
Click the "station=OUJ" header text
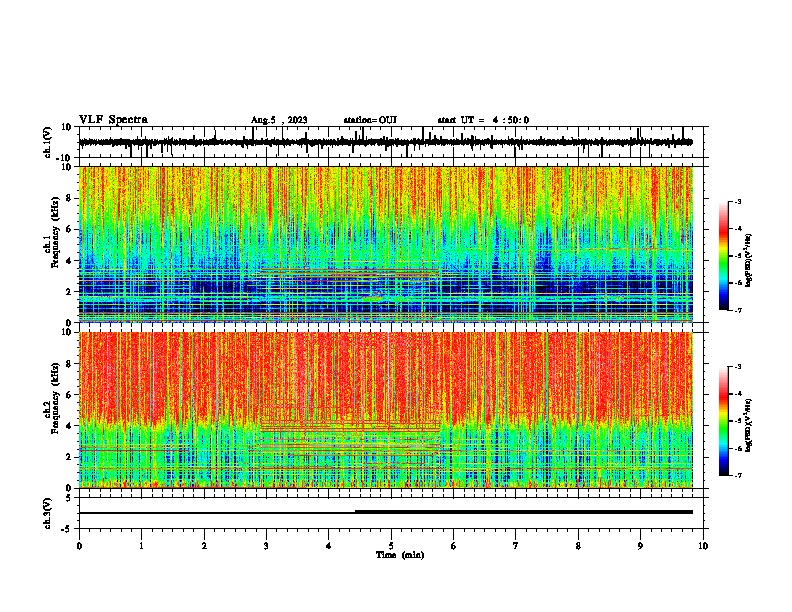coord(370,120)
